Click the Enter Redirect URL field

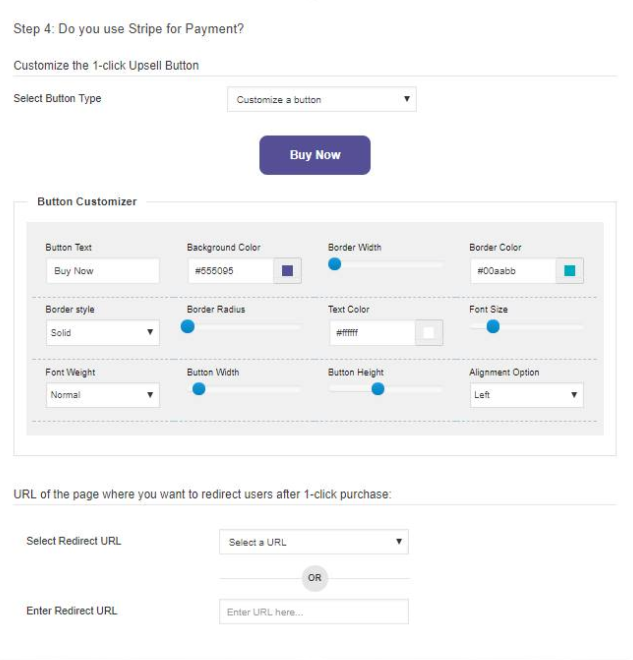[314, 612]
